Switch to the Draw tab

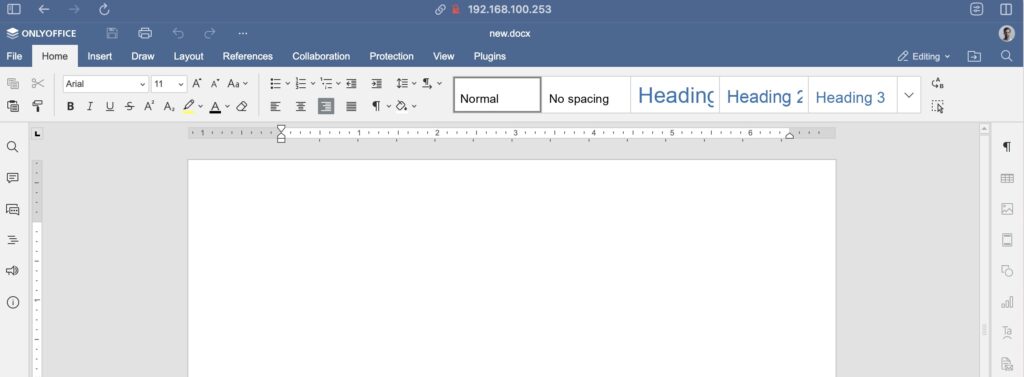(x=142, y=56)
